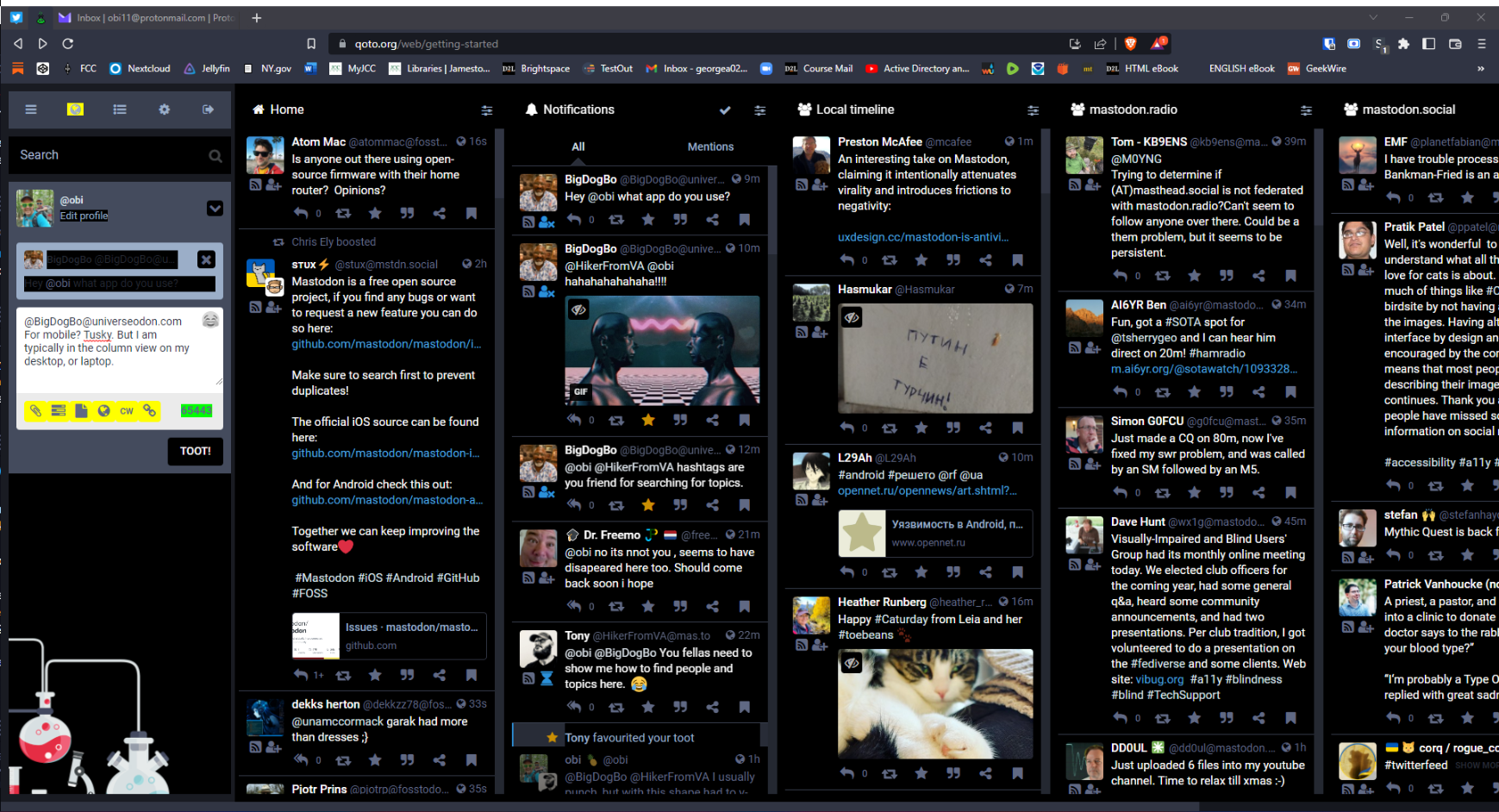Hide Hasmukar's image with the eye icon
The image size is (1499, 812).
pyautogui.click(x=852, y=317)
